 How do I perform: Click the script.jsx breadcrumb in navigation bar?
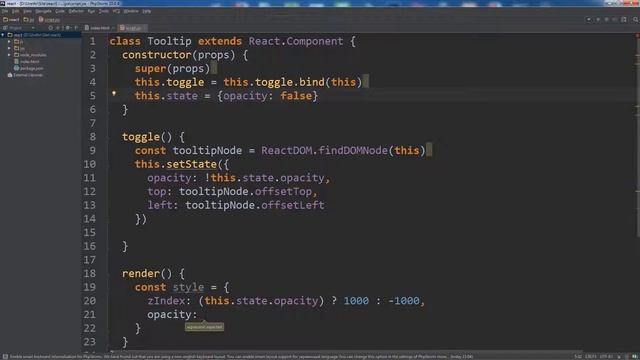coord(49,20)
